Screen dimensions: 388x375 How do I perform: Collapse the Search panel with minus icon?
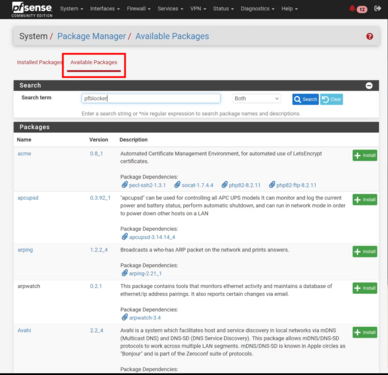pos(369,86)
